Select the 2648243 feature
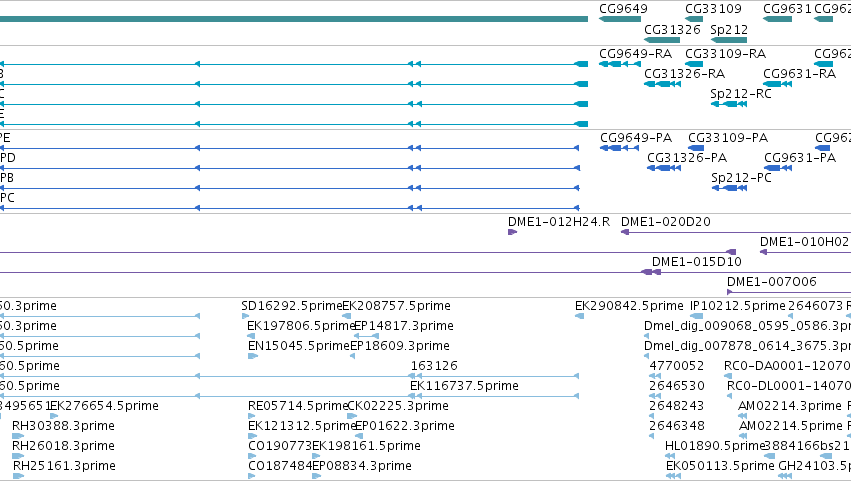The image size is (851, 481). pyautogui.click(x=651, y=416)
